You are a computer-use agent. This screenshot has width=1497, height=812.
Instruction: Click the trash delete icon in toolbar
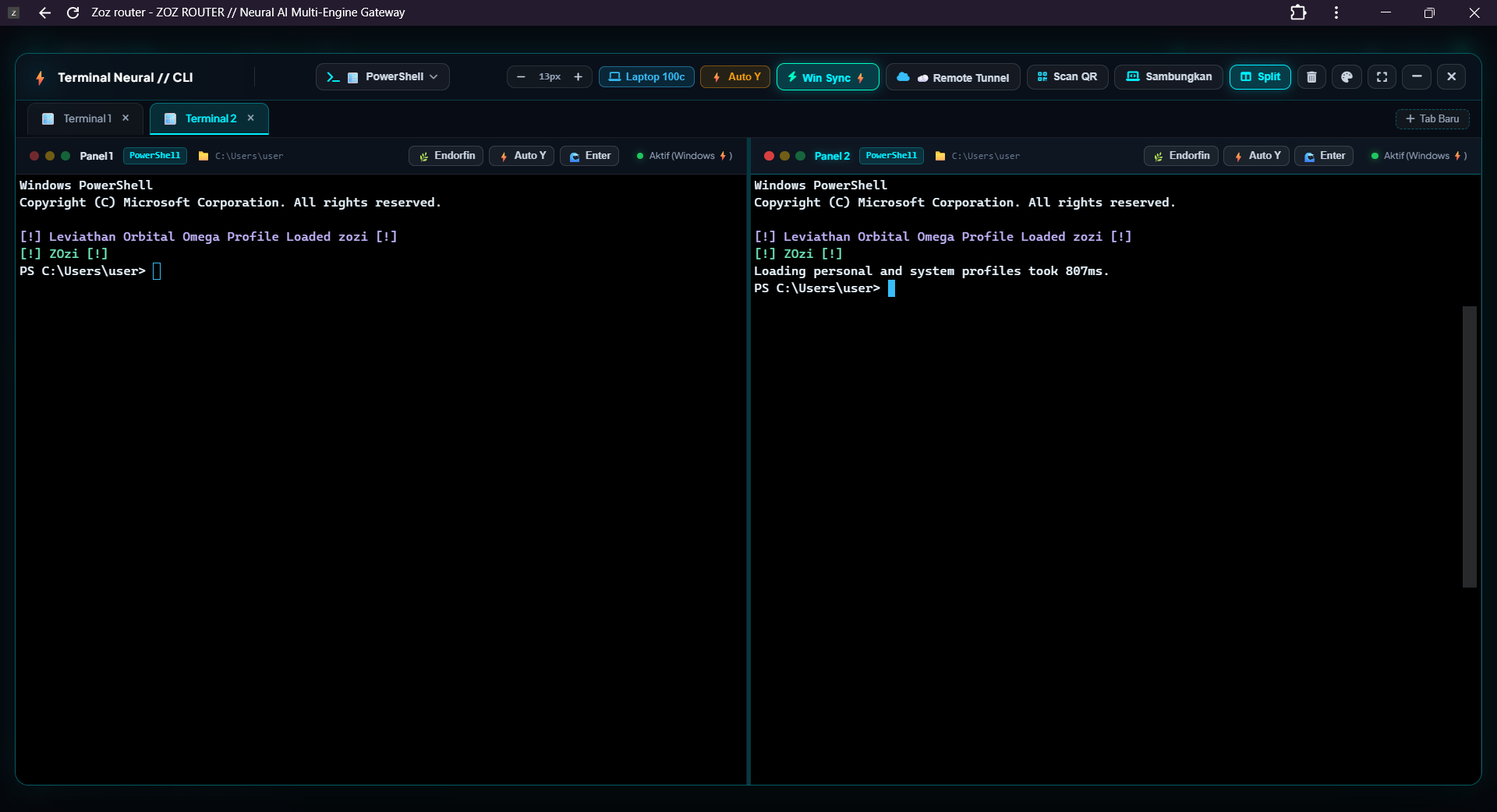(1311, 77)
